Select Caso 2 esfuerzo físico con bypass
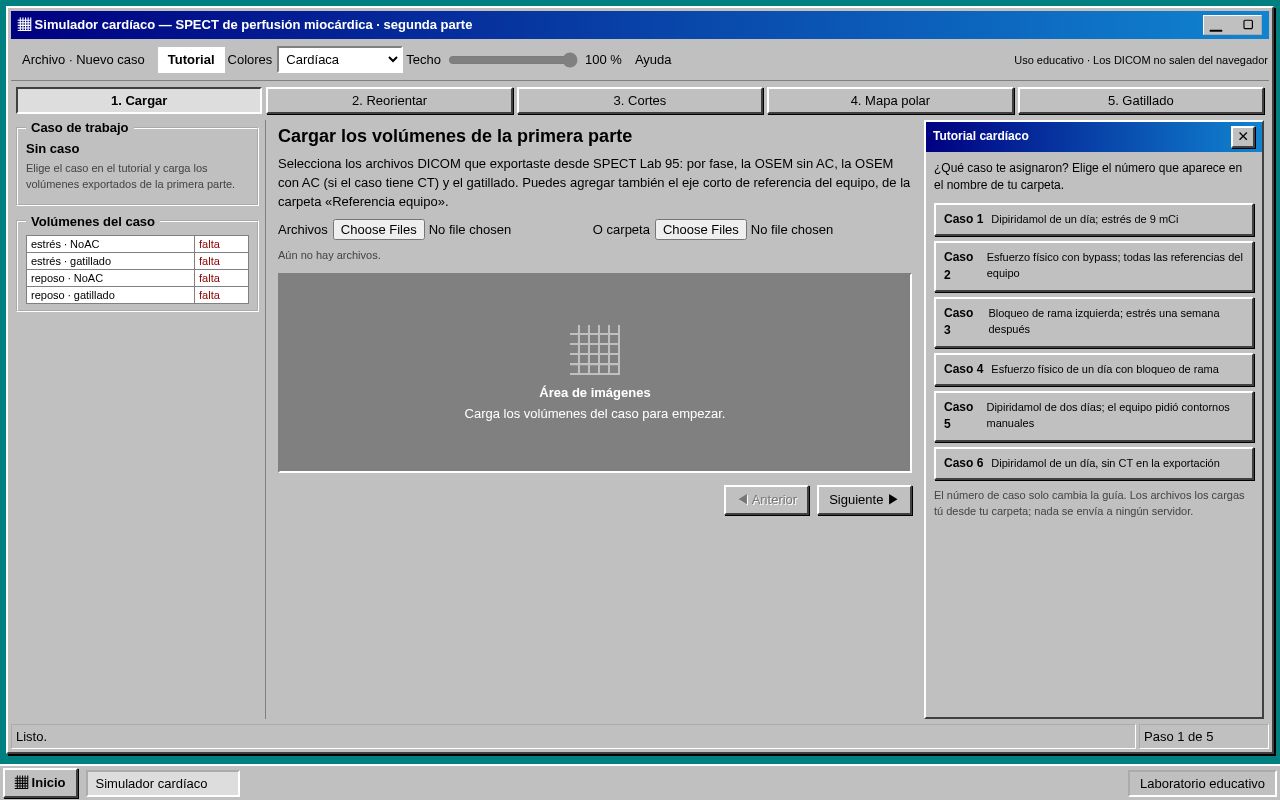 click(x=1094, y=266)
